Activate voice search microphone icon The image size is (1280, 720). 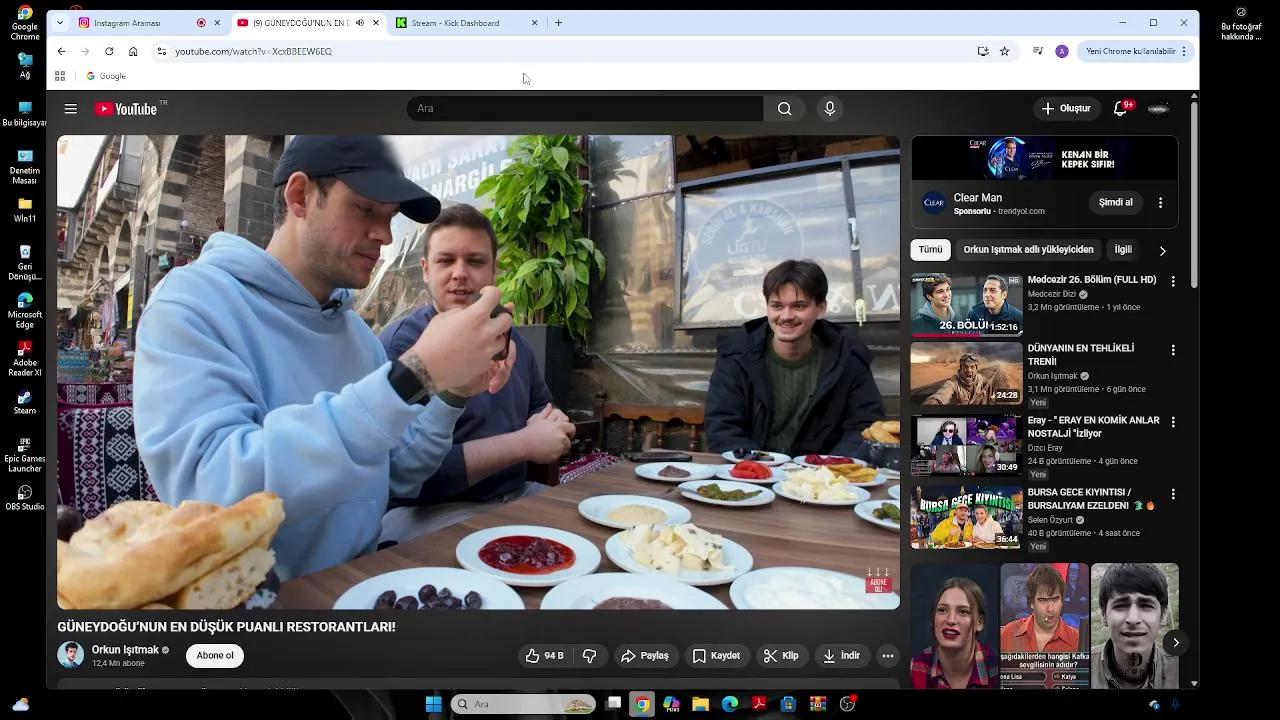click(829, 109)
